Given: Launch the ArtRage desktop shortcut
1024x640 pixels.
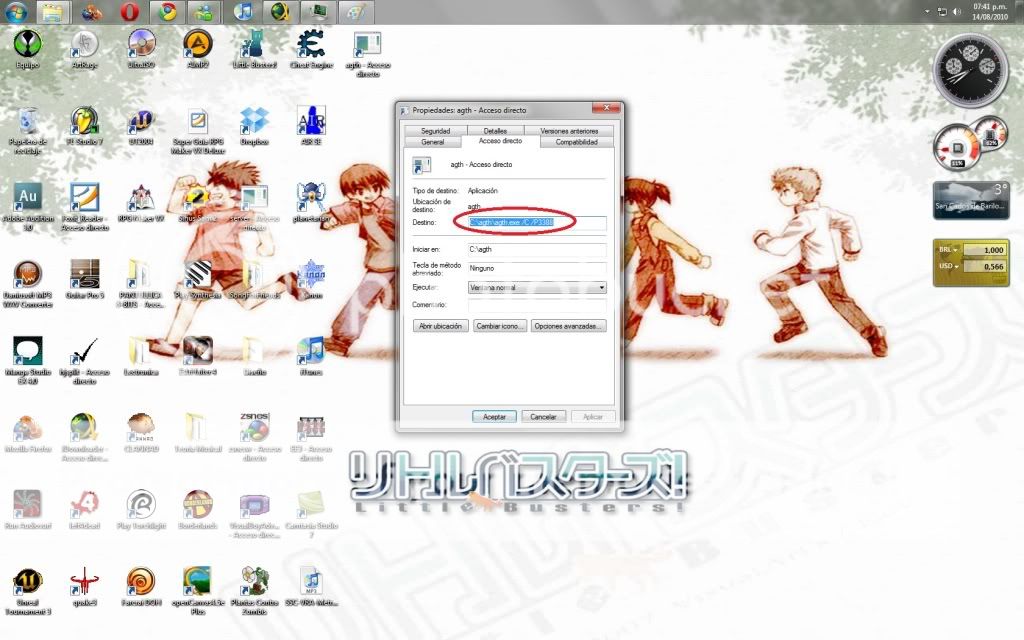Looking at the screenshot, I should point(84,49).
